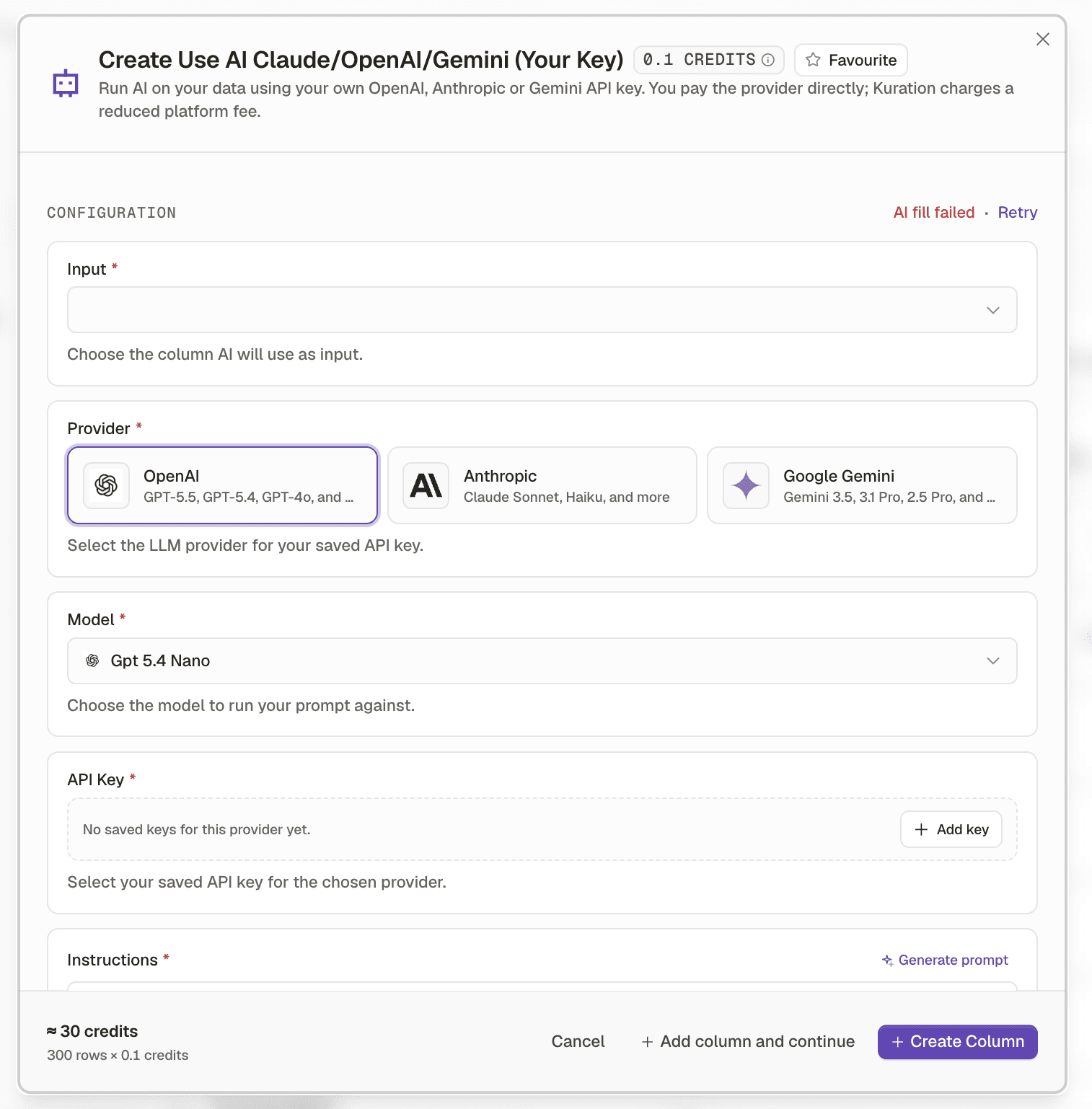The width and height of the screenshot is (1092, 1109).
Task: Click the Google Gemini sparkle icon
Action: point(746,485)
